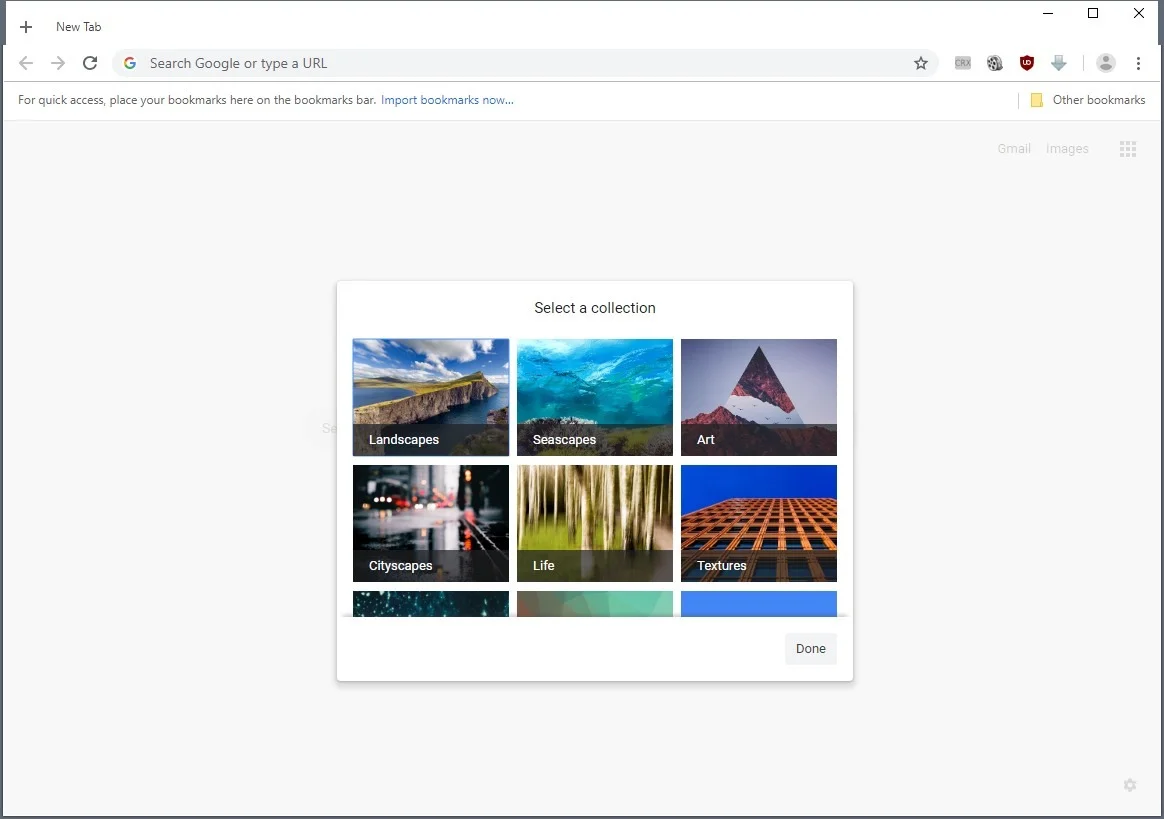1164x819 pixels.
Task: Click the Google G icon in address bar
Action: click(130, 63)
